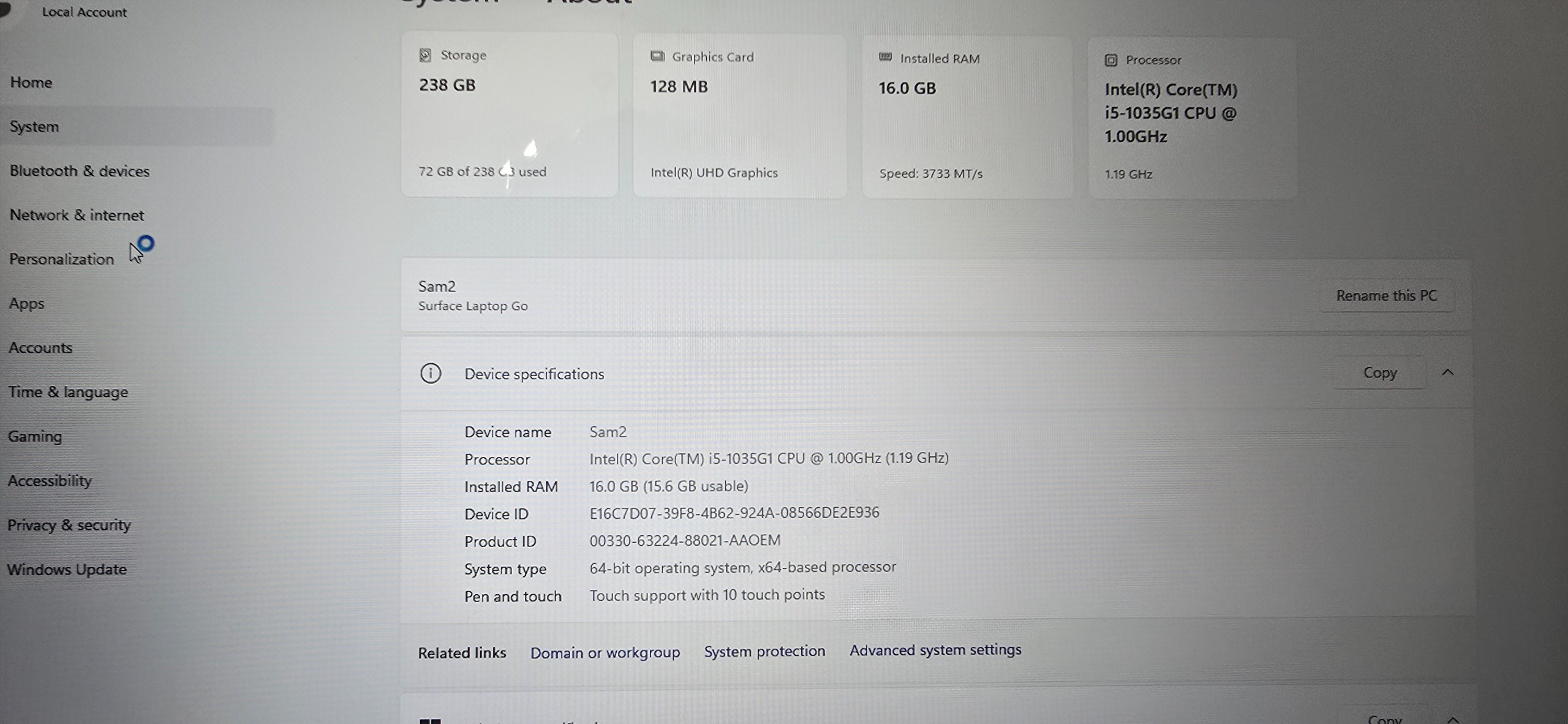Collapse the Device specifications section
Screen dimensions: 1568x724
click(x=1448, y=372)
